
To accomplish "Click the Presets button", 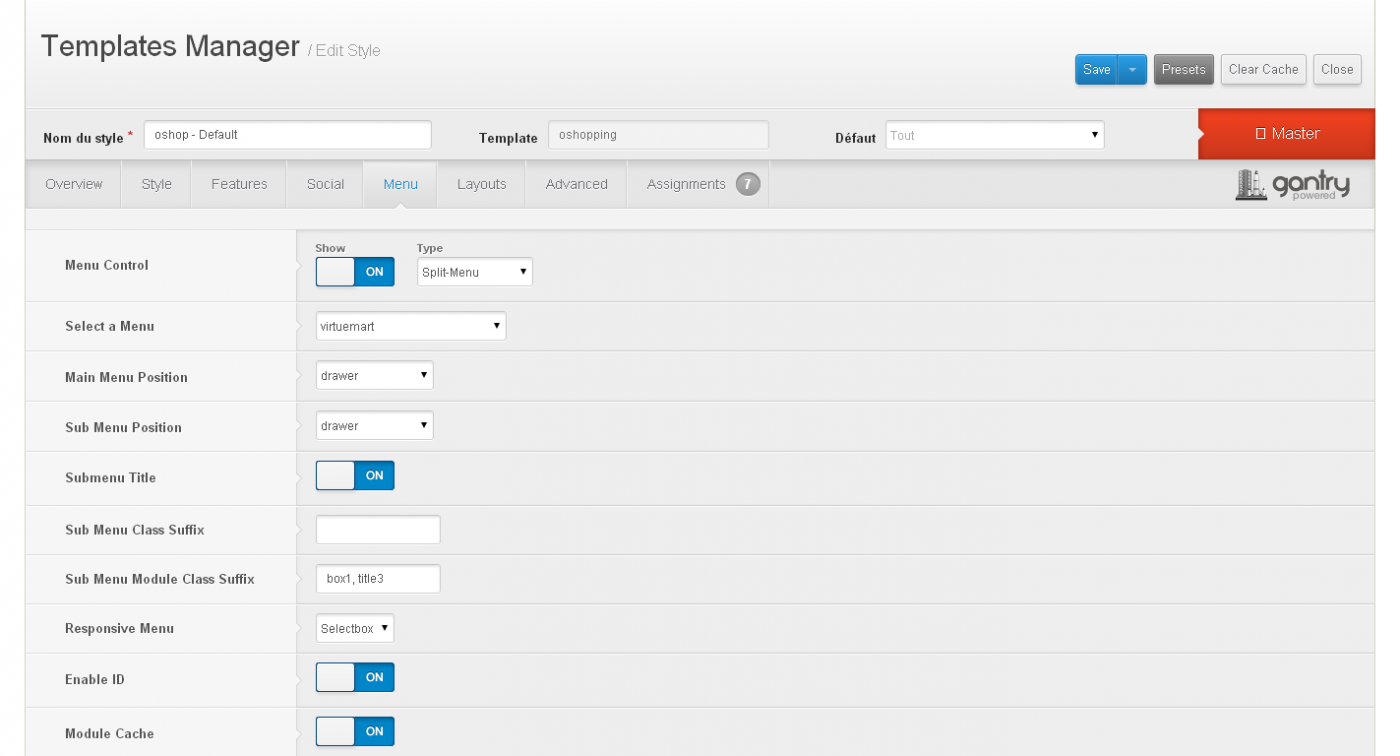I will pyautogui.click(x=1183, y=70).
